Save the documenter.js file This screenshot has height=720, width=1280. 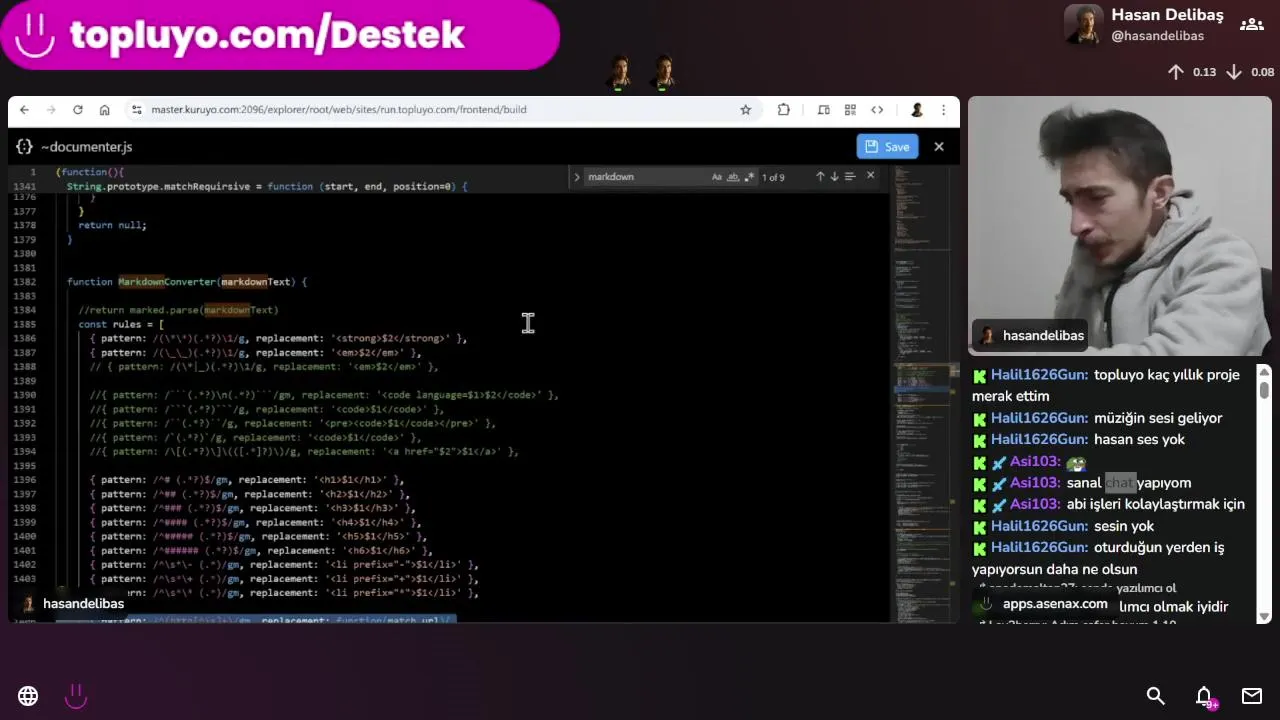point(887,147)
